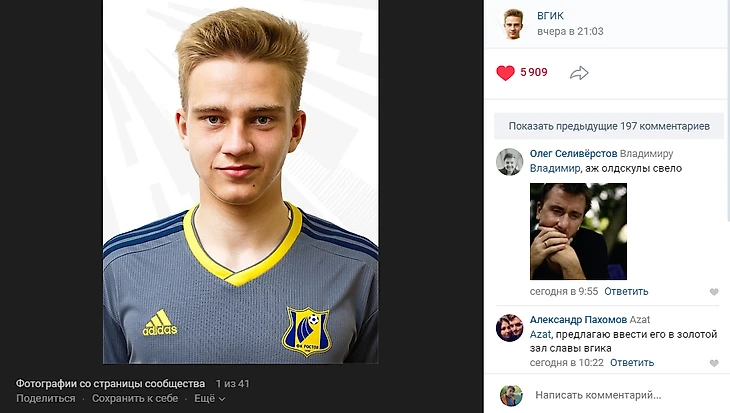Click the Azat mention link
The image size is (730, 413).
point(540,334)
